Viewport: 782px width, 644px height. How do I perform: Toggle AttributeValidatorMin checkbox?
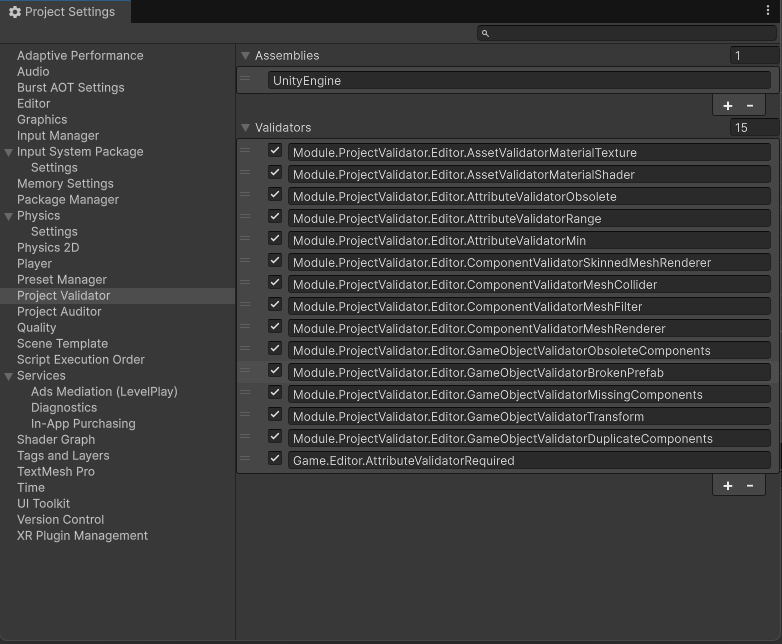[x=275, y=238]
